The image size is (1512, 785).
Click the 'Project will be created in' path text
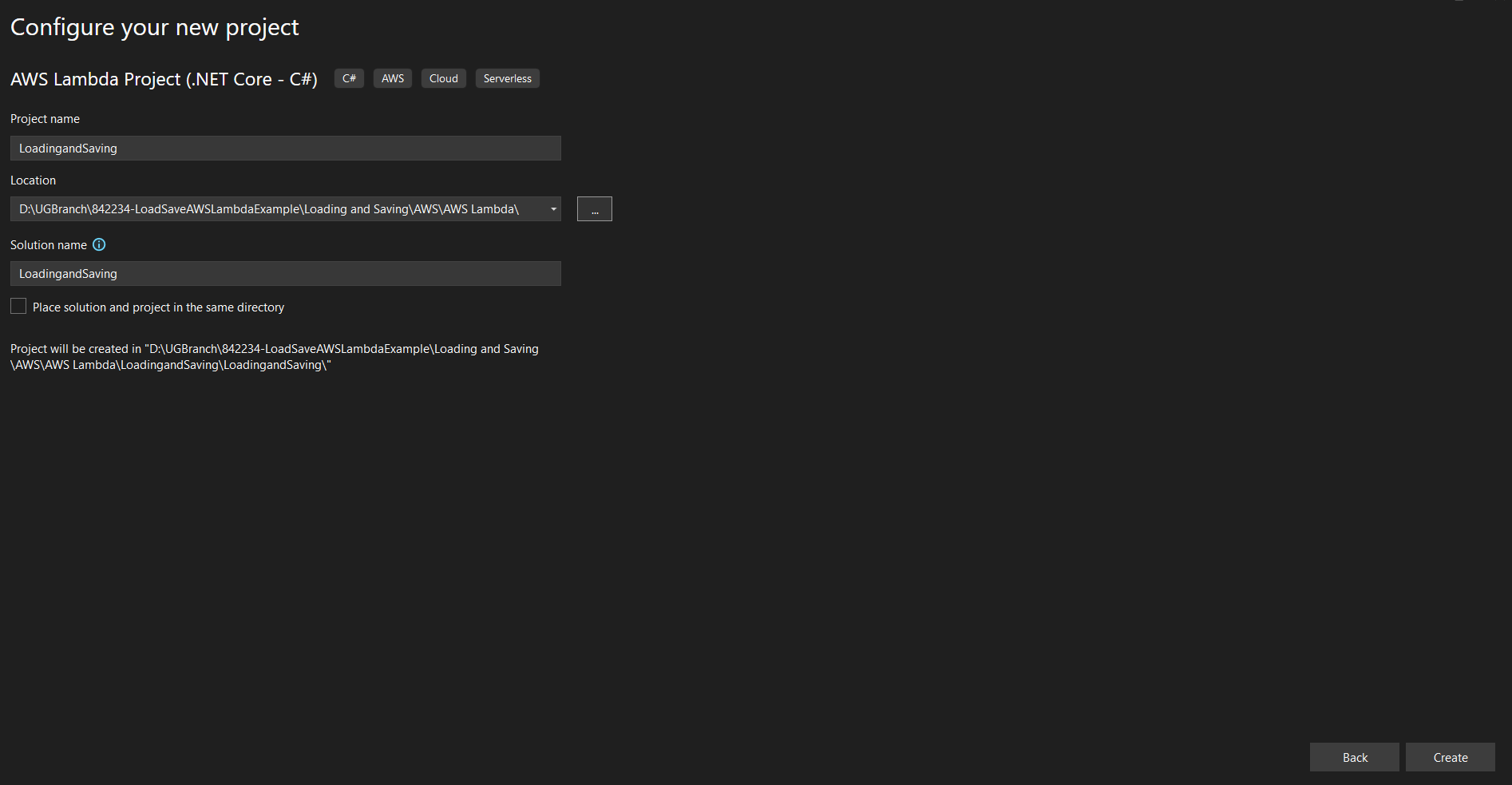275,357
